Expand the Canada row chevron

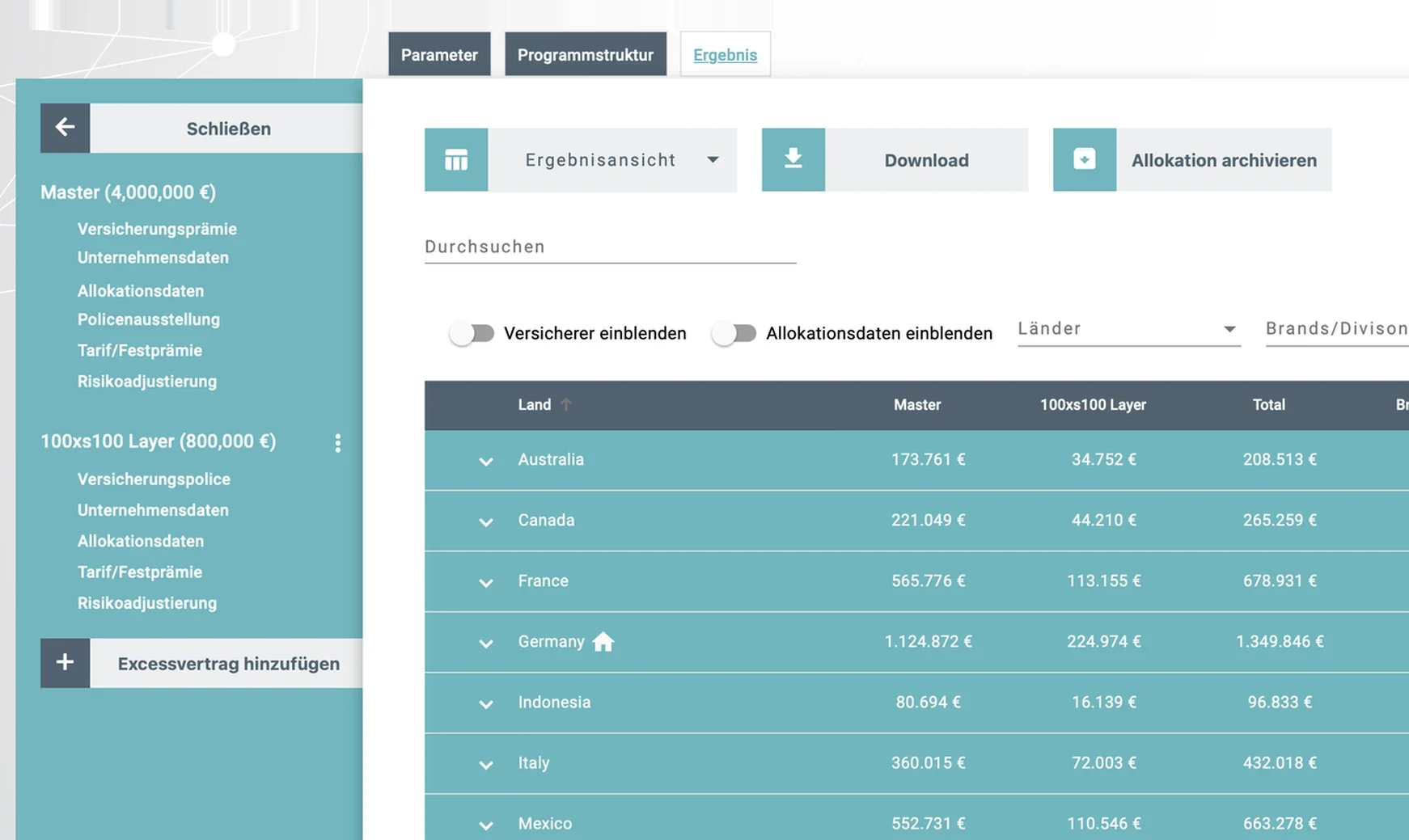point(485,521)
